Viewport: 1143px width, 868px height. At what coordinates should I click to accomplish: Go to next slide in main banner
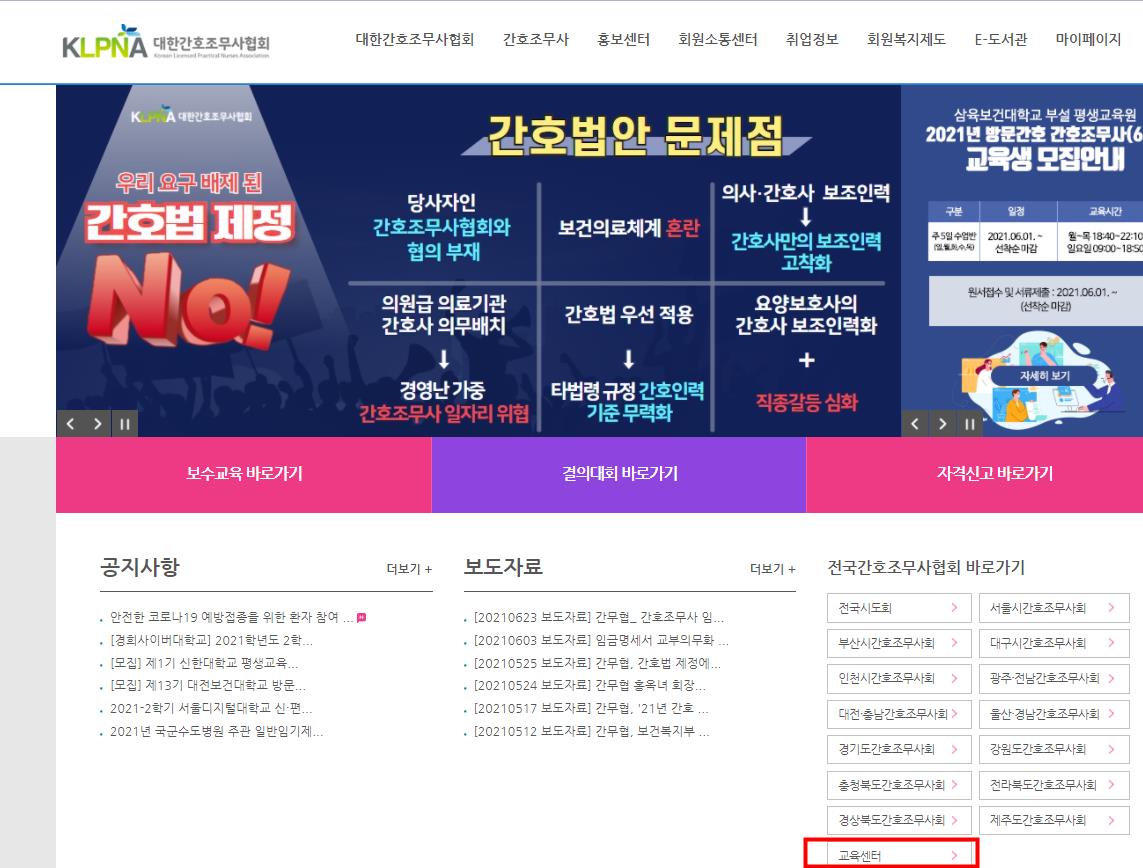point(98,424)
